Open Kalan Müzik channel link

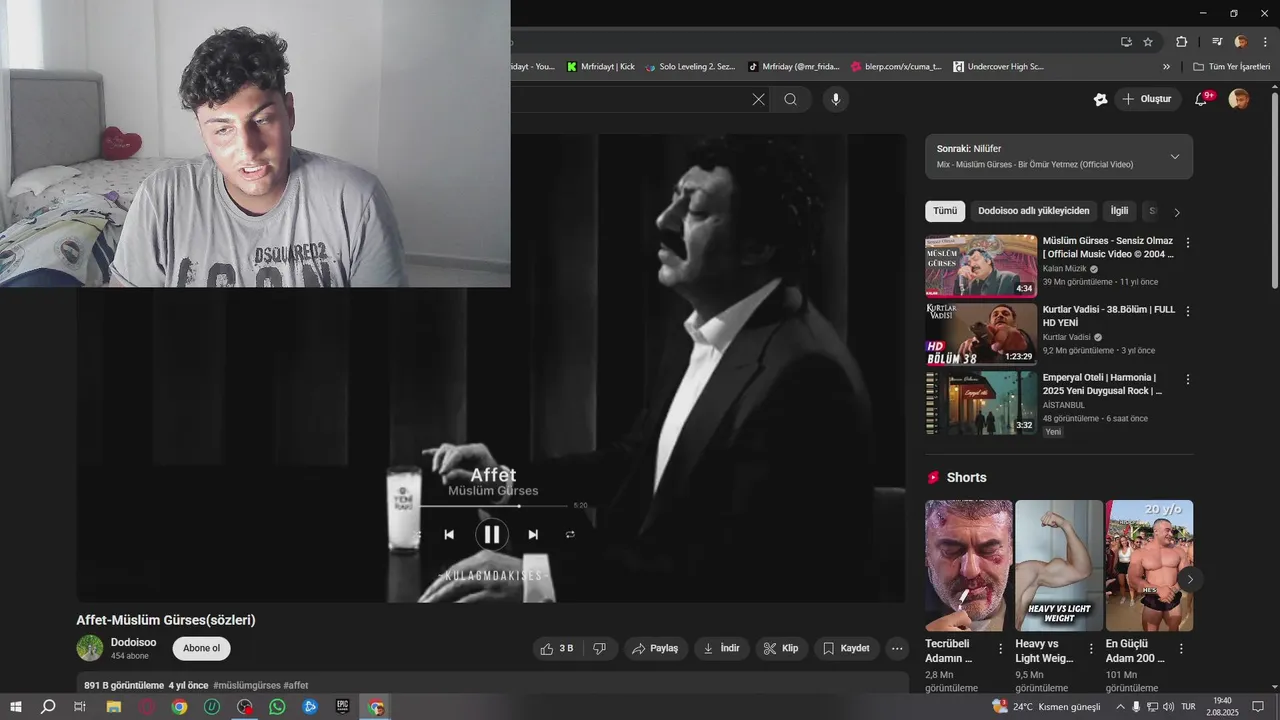click(1064, 269)
